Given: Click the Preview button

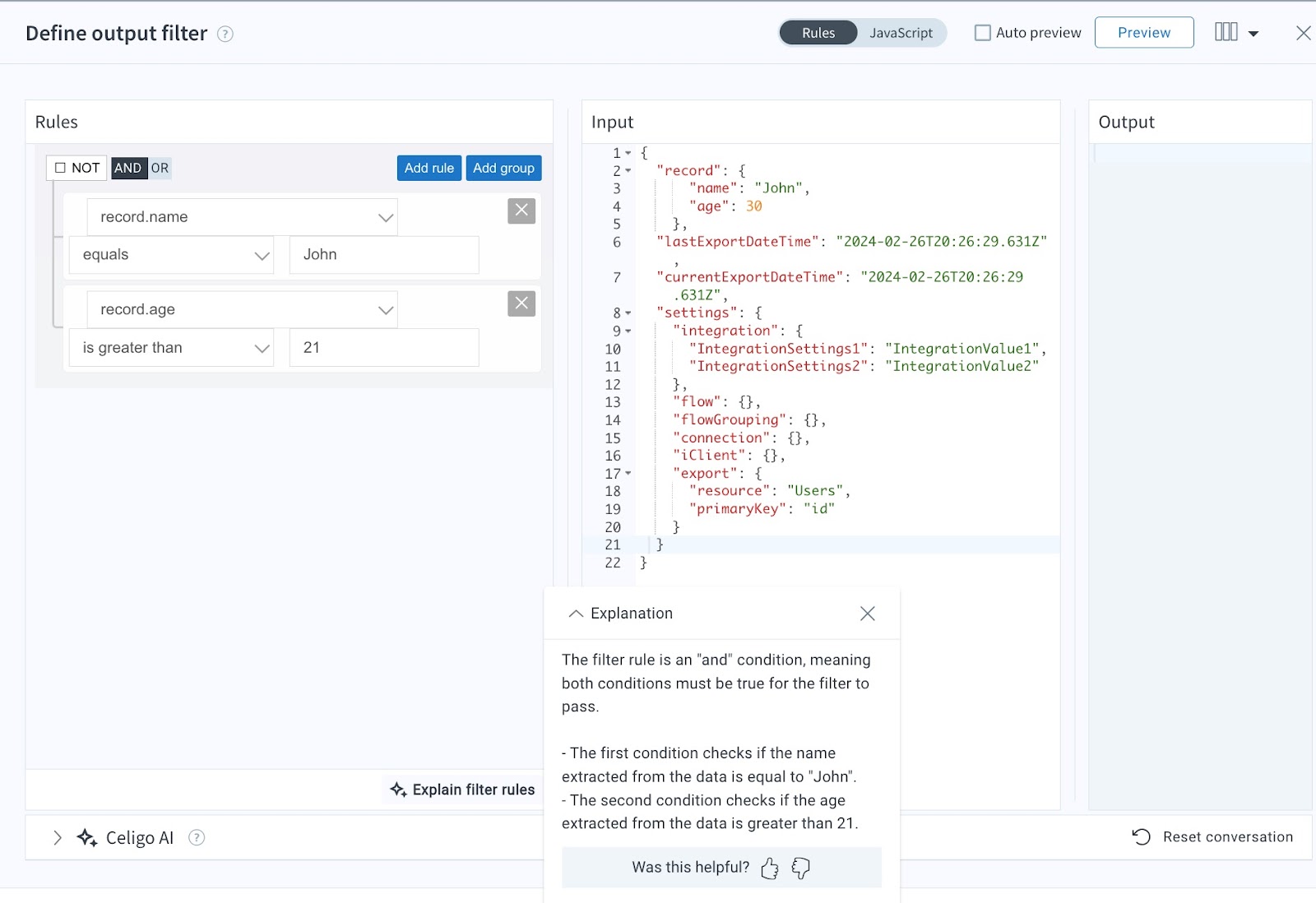Looking at the screenshot, I should pyautogui.click(x=1144, y=33).
